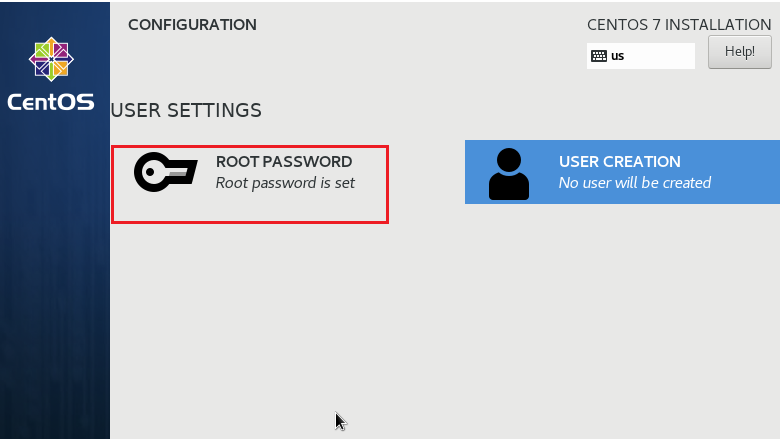The width and height of the screenshot is (780, 439).
Task: Click the CentOS wordmark in sidebar
Action: 51,102
